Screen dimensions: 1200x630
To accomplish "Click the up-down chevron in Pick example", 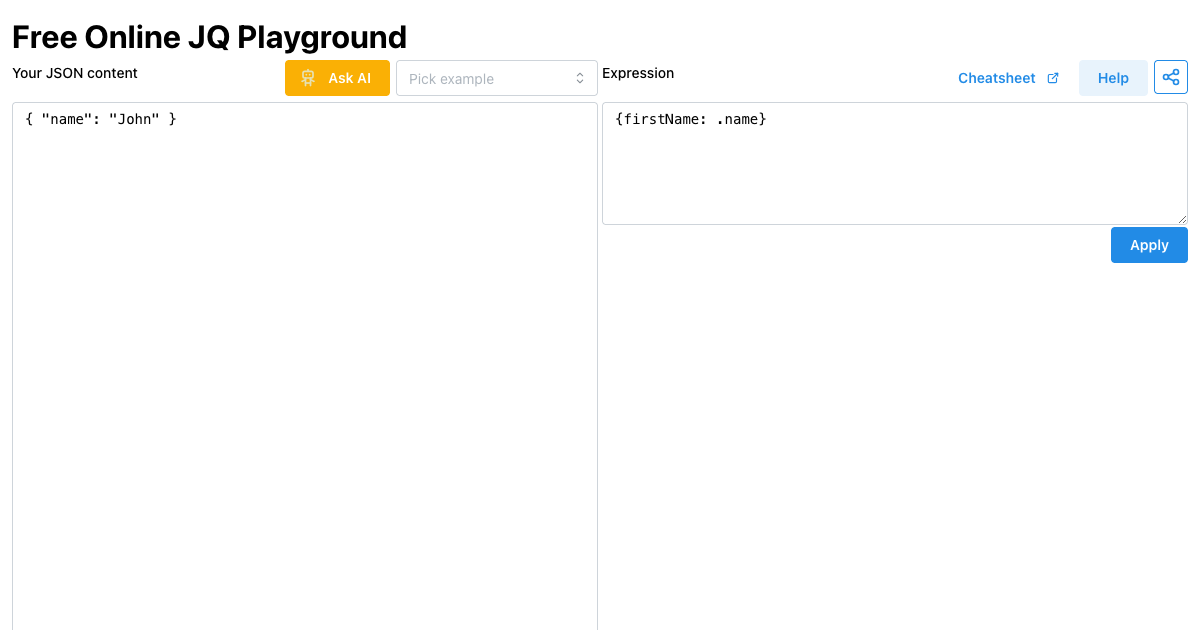I will 580,79.
